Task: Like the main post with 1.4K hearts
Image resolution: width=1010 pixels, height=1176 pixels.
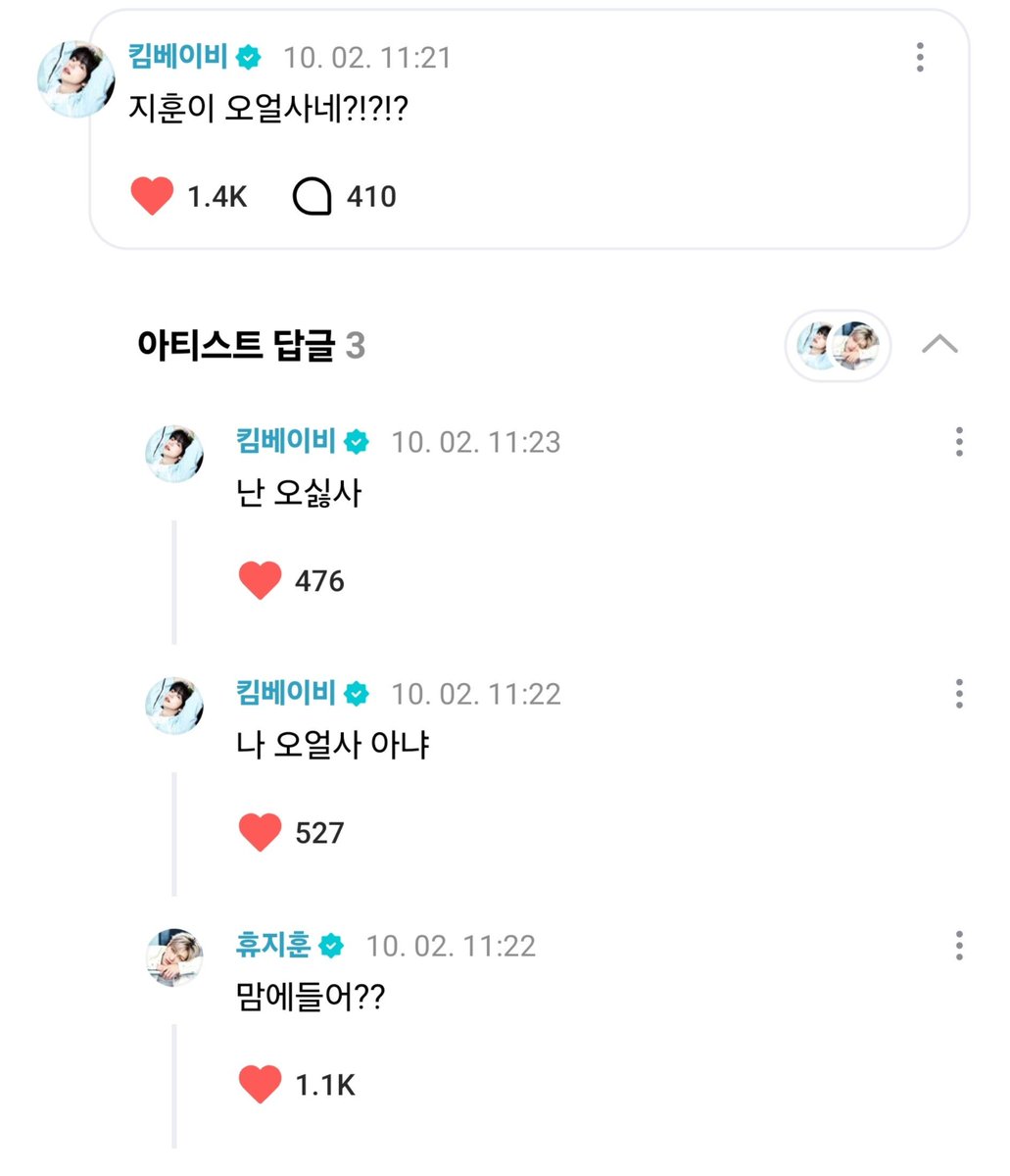Action: [x=152, y=196]
